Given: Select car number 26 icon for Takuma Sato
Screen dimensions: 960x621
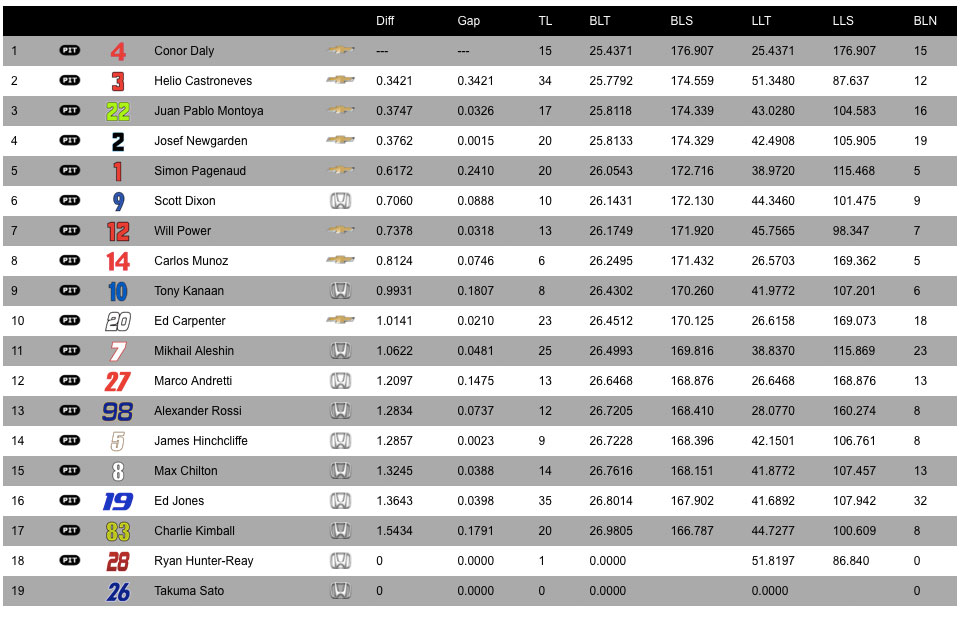Looking at the screenshot, I should coord(118,591).
